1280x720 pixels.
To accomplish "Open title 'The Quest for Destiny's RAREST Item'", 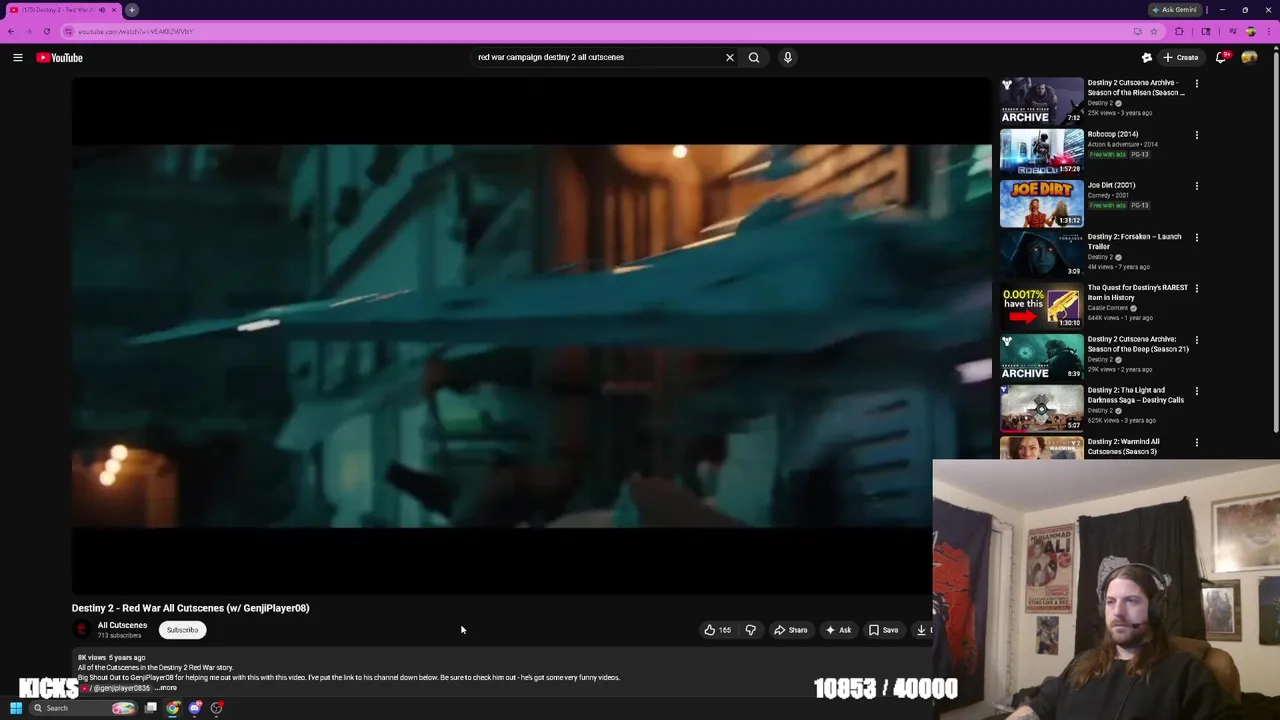I will tap(1138, 292).
